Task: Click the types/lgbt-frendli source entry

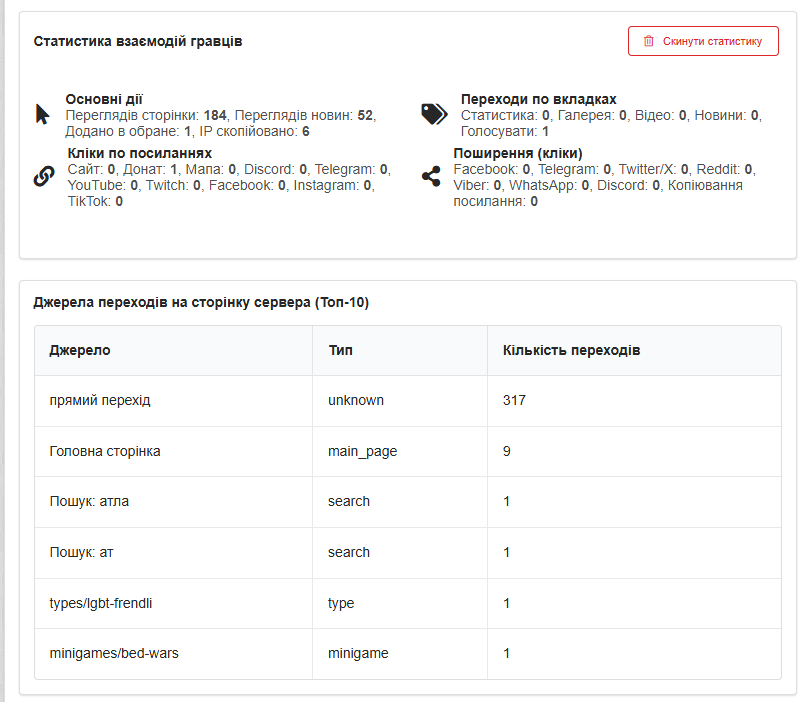Action: pyautogui.click(x=101, y=603)
